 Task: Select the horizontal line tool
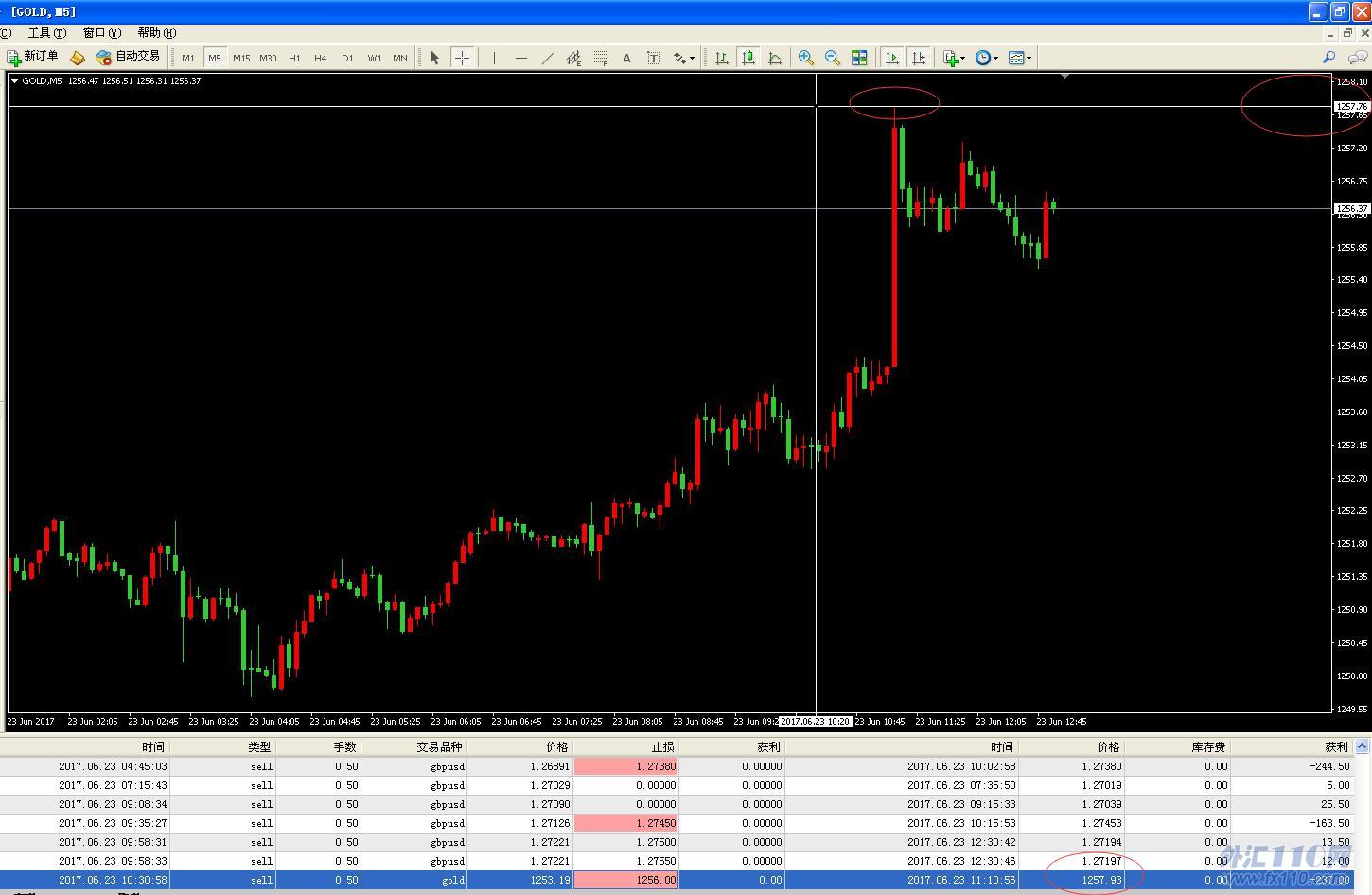[x=520, y=58]
